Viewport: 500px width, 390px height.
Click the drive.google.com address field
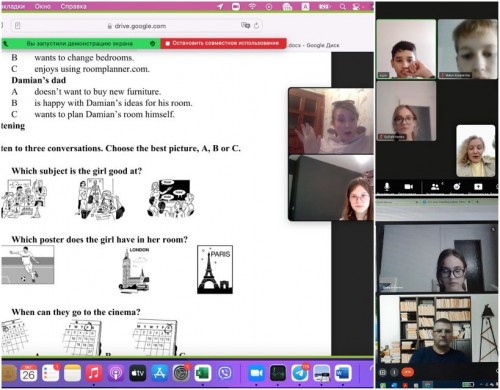point(137,26)
